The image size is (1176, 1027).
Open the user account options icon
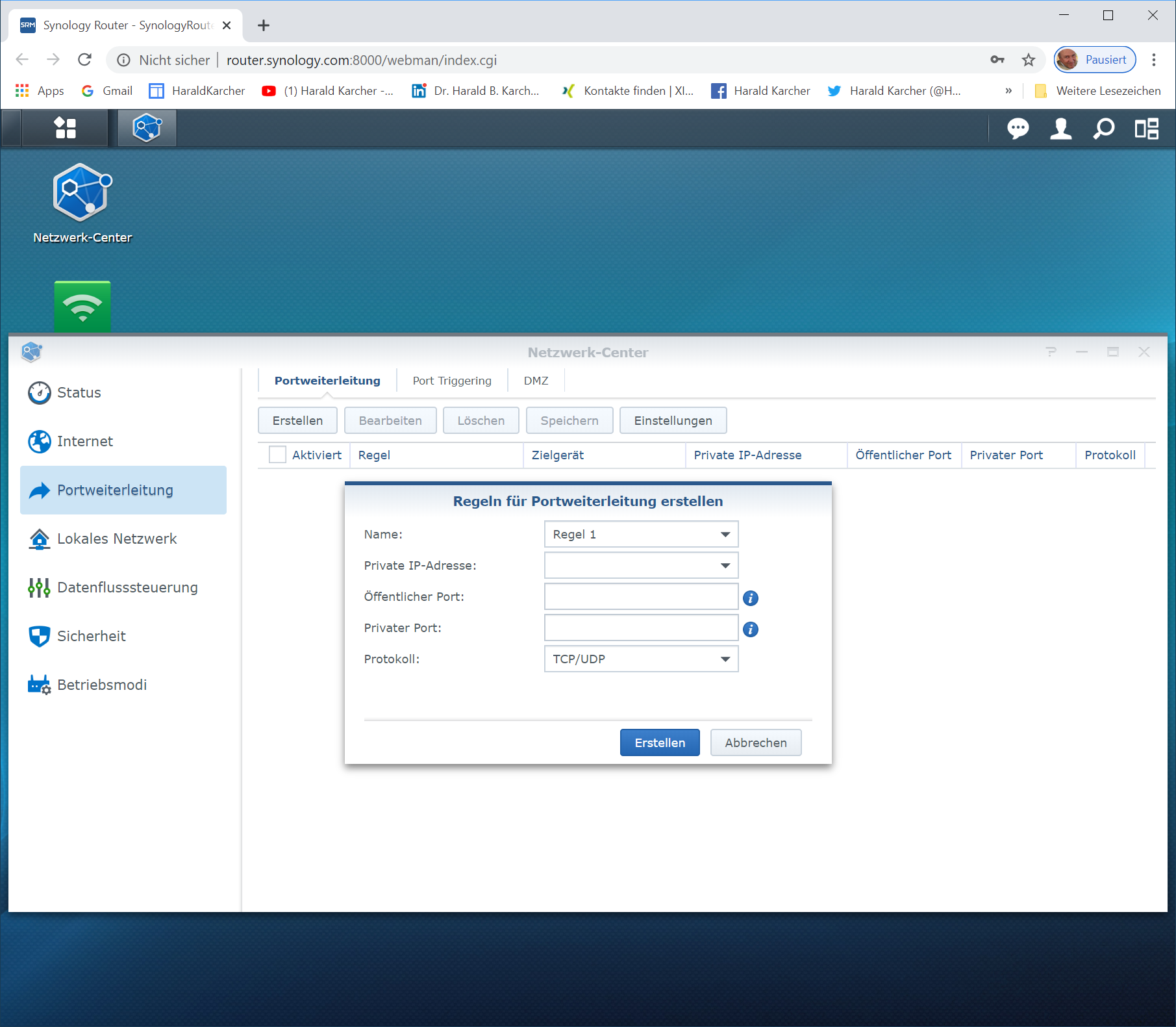1060,129
